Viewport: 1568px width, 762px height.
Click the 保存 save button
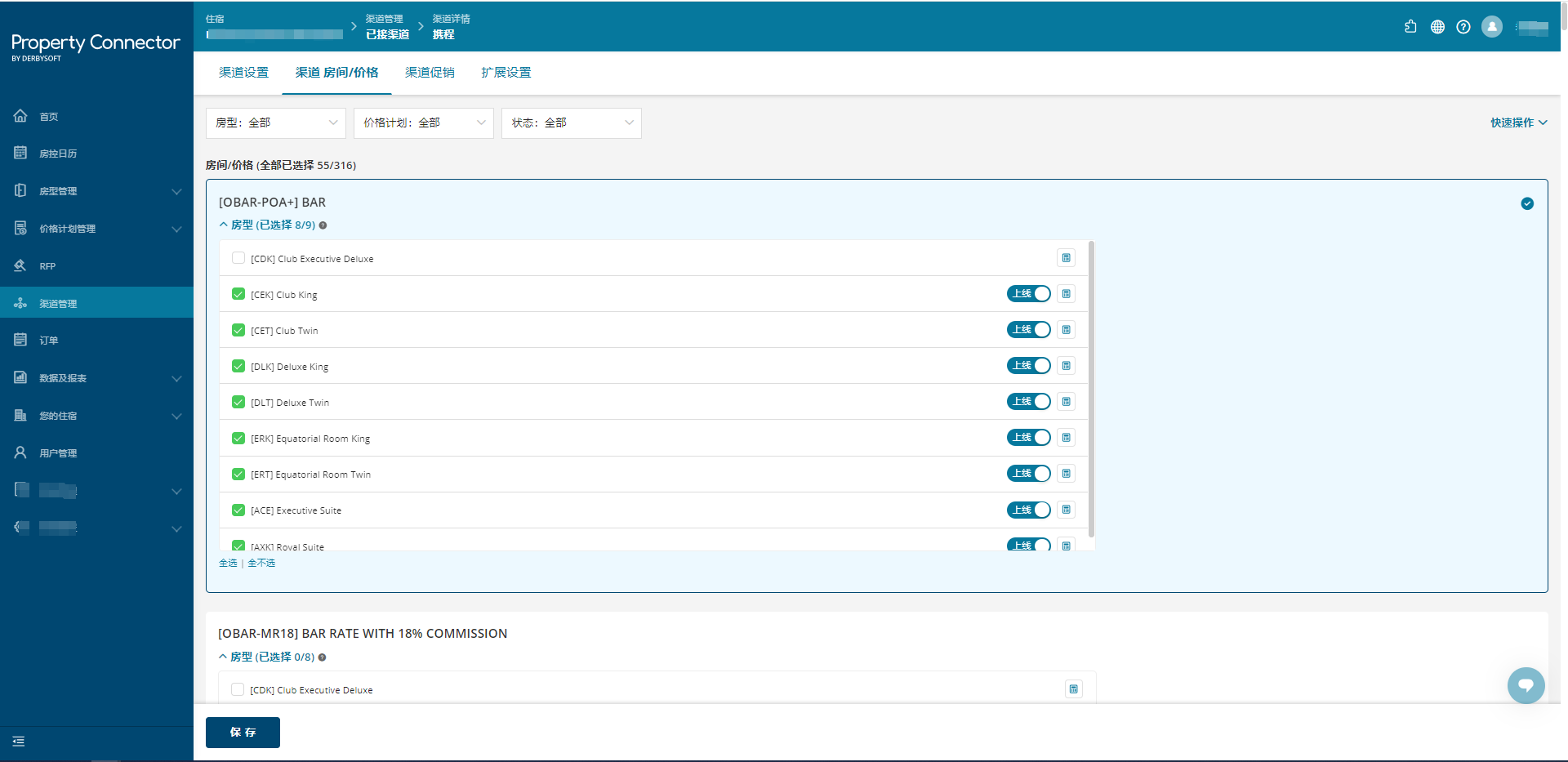pyautogui.click(x=243, y=733)
